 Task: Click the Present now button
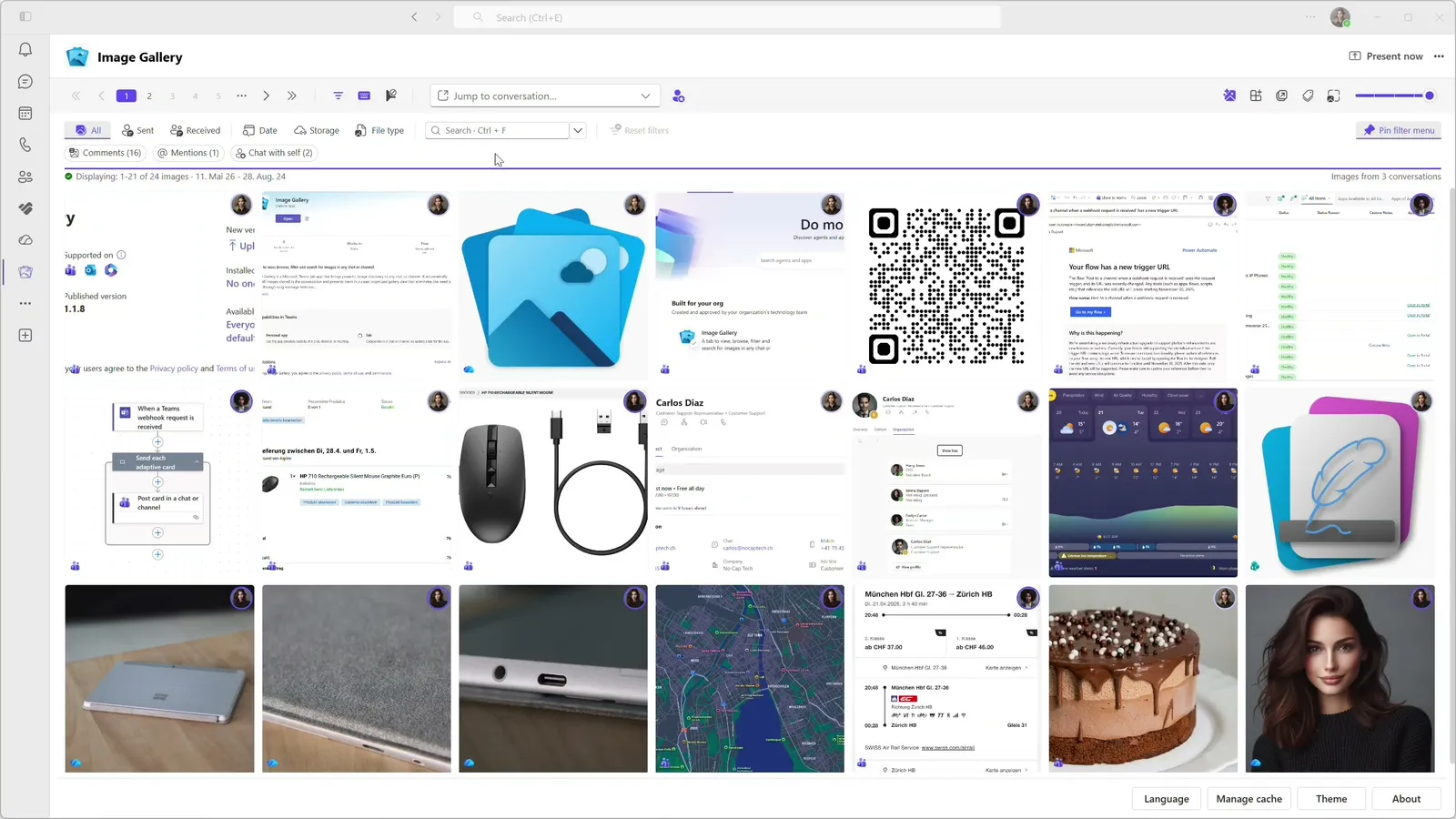tap(1386, 56)
